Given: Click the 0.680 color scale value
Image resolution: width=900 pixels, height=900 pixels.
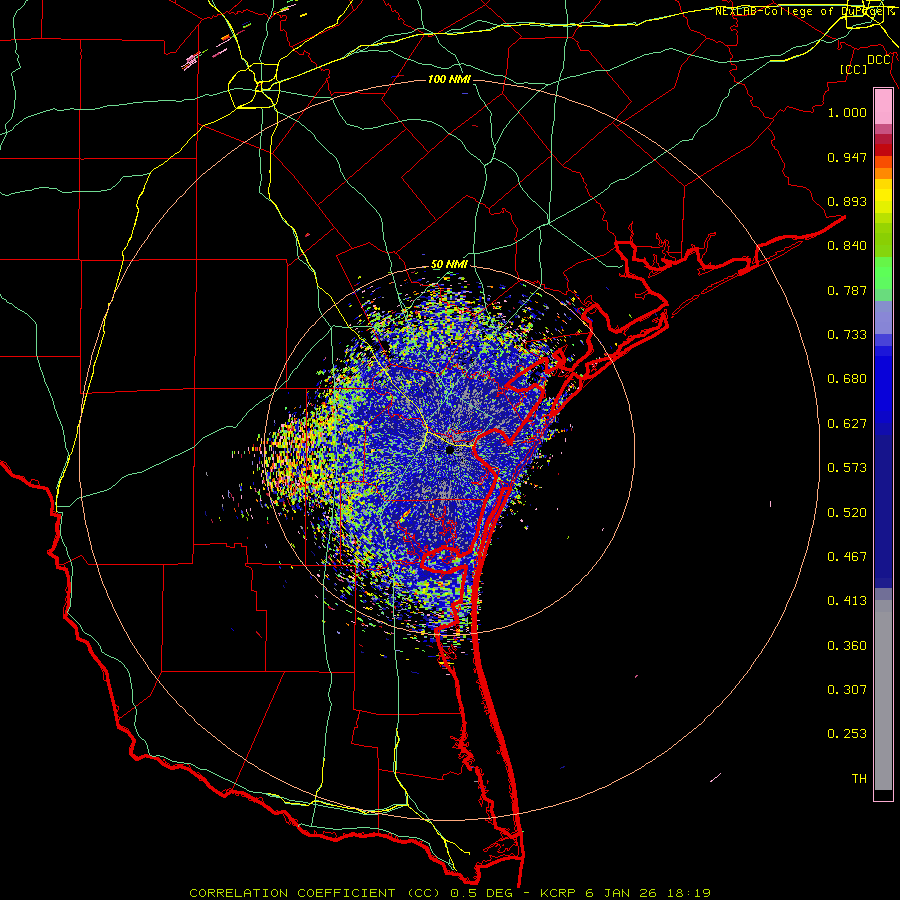Looking at the screenshot, I should tap(847, 379).
